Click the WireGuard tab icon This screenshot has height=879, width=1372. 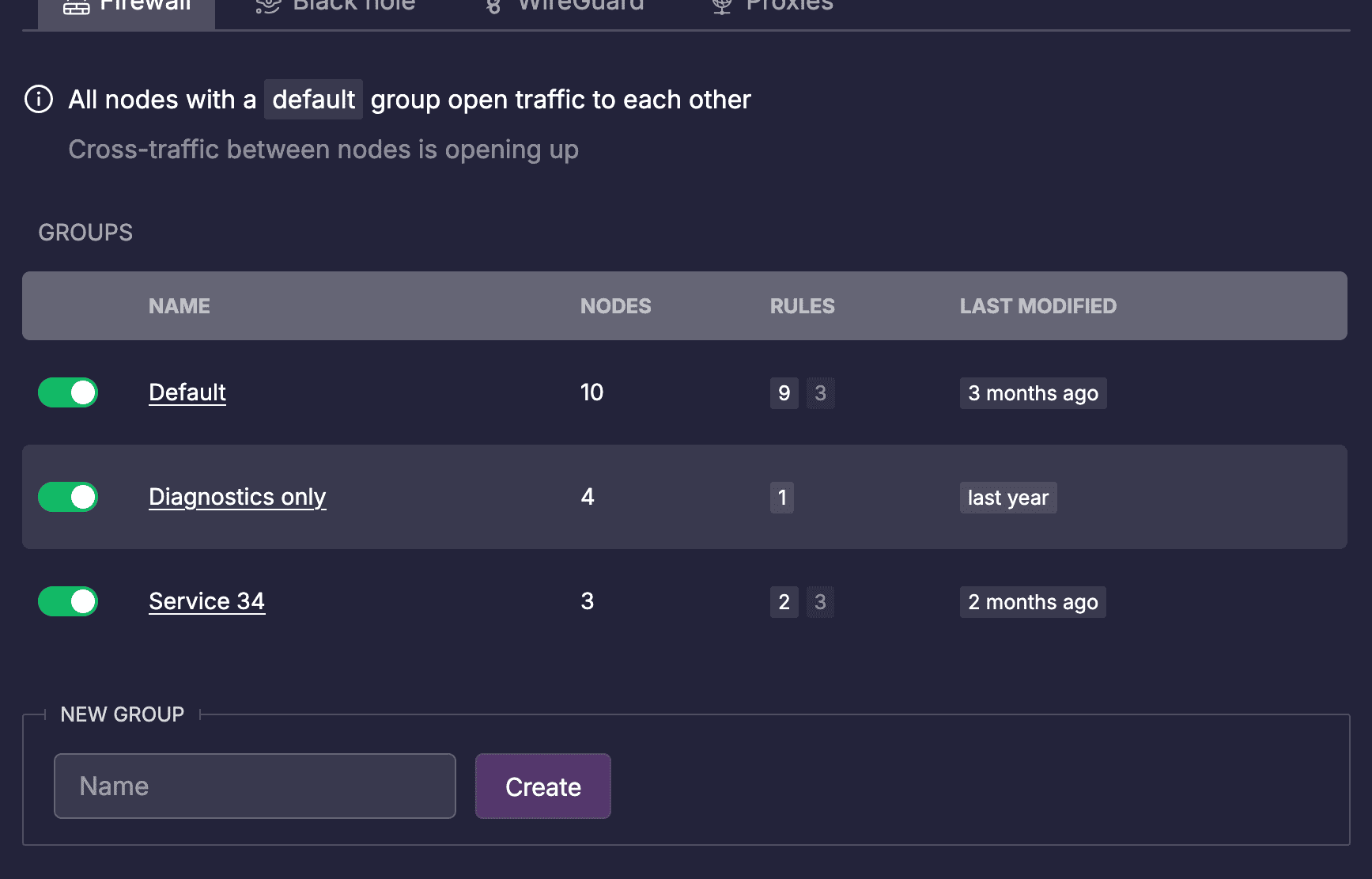[493, 7]
